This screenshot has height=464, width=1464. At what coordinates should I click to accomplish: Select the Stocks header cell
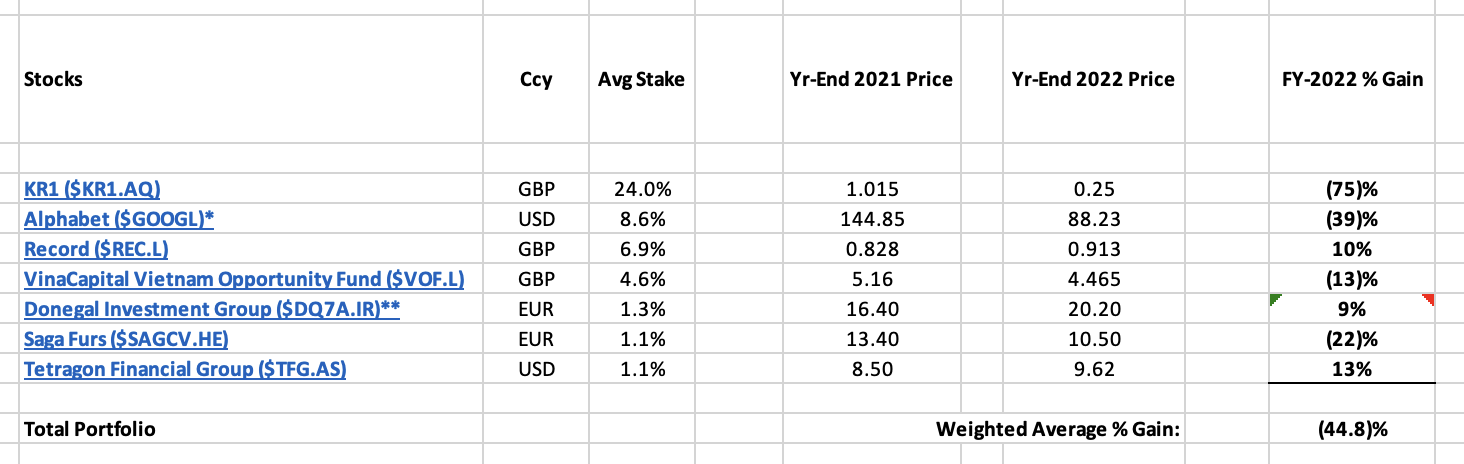pos(252,79)
